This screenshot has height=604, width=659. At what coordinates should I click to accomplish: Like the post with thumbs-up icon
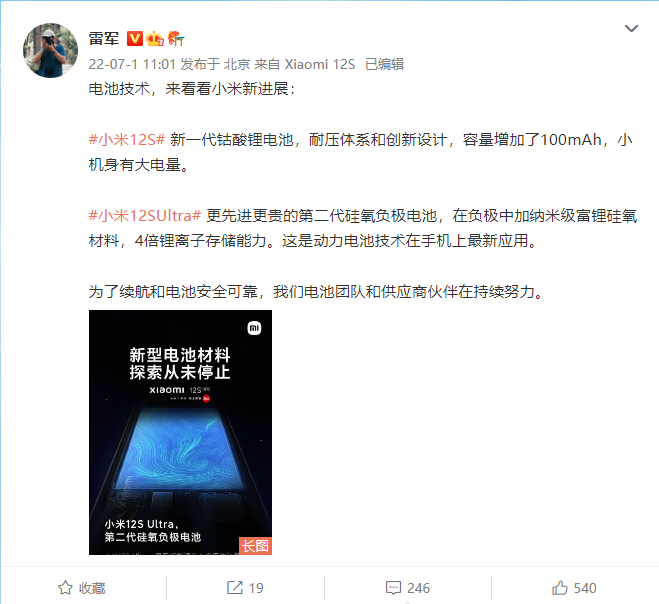pyautogui.click(x=560, y=588)
